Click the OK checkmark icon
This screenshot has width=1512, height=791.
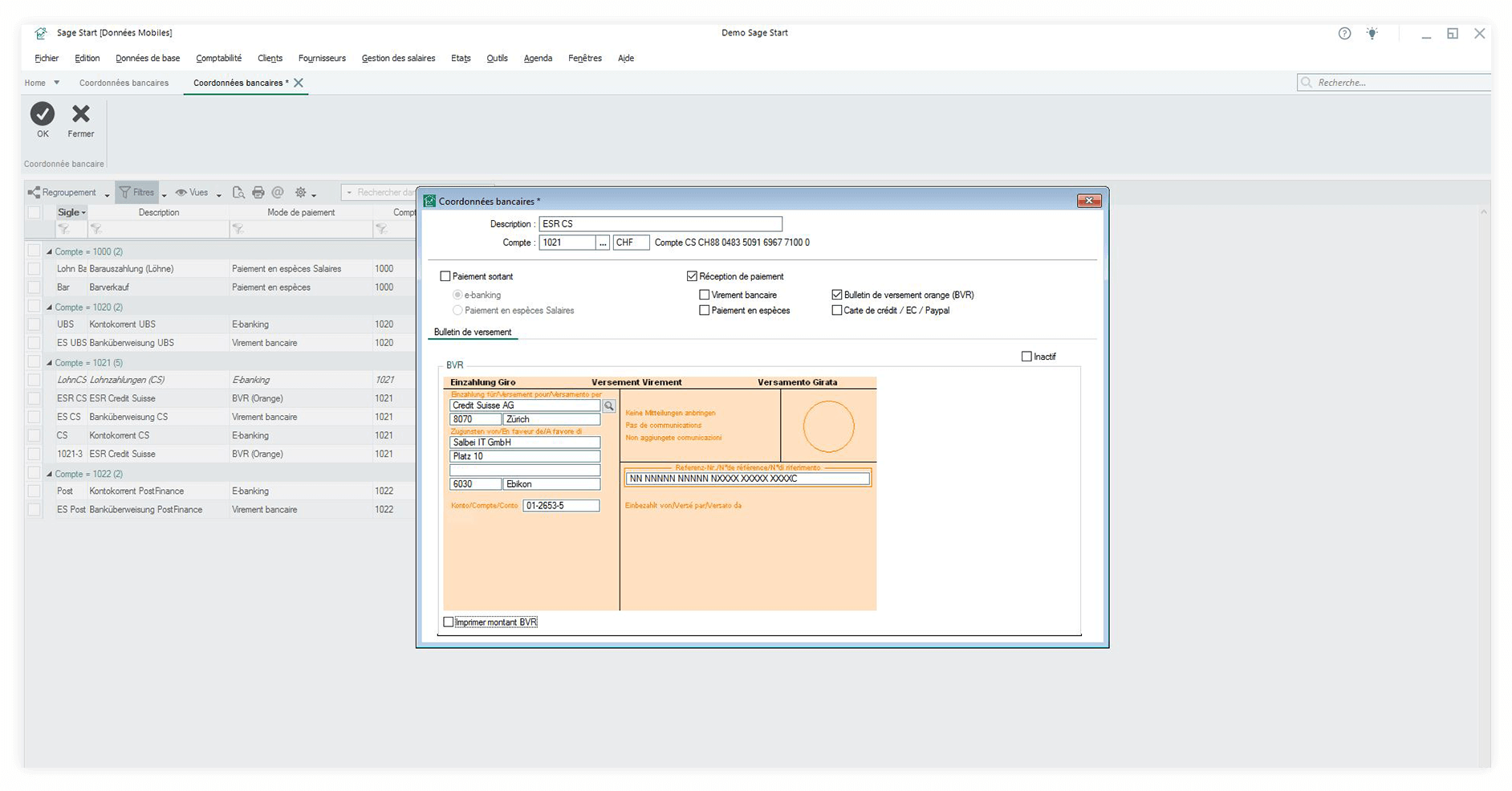pyautogui.click(x=43, y=114)
